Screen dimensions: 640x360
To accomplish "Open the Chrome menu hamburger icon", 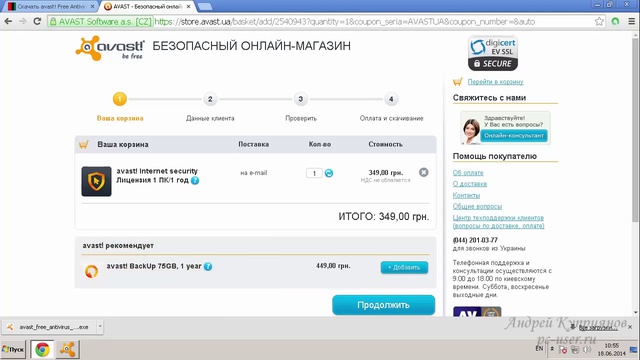I will tap(631, 22).
